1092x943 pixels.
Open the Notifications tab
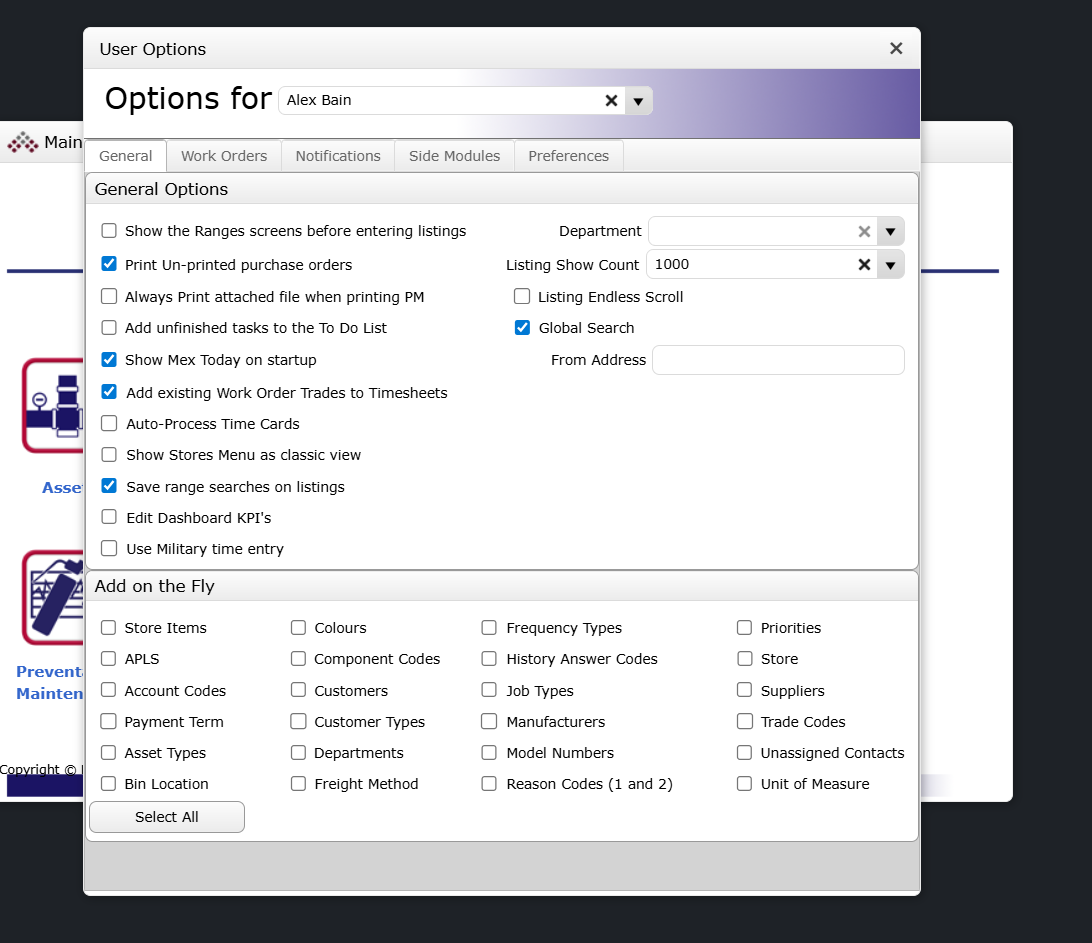[338, 156]
